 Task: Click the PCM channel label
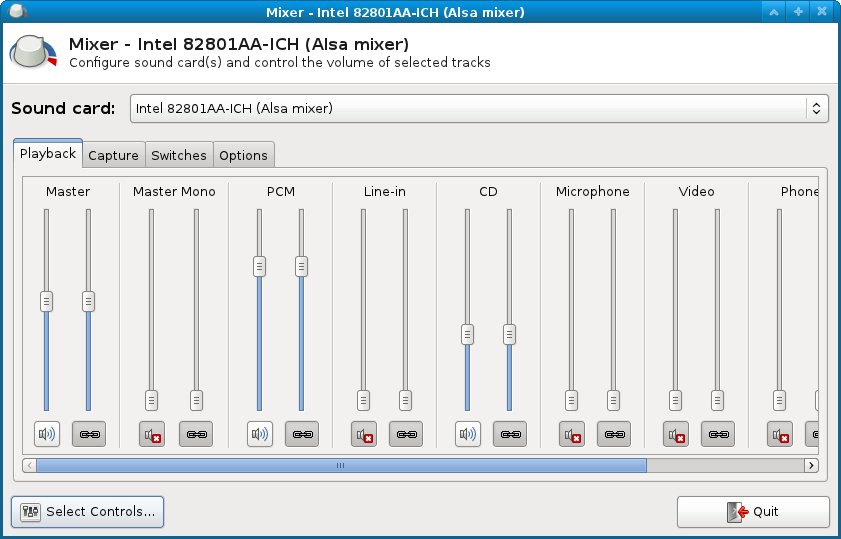[281, 191]
